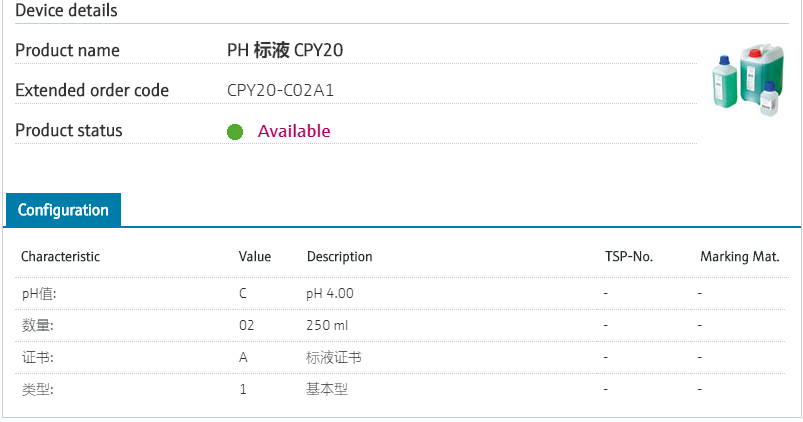This screenshot has width=803, height=422.
Task: Click the 基本型 description cell
Action: coord(327,389)
